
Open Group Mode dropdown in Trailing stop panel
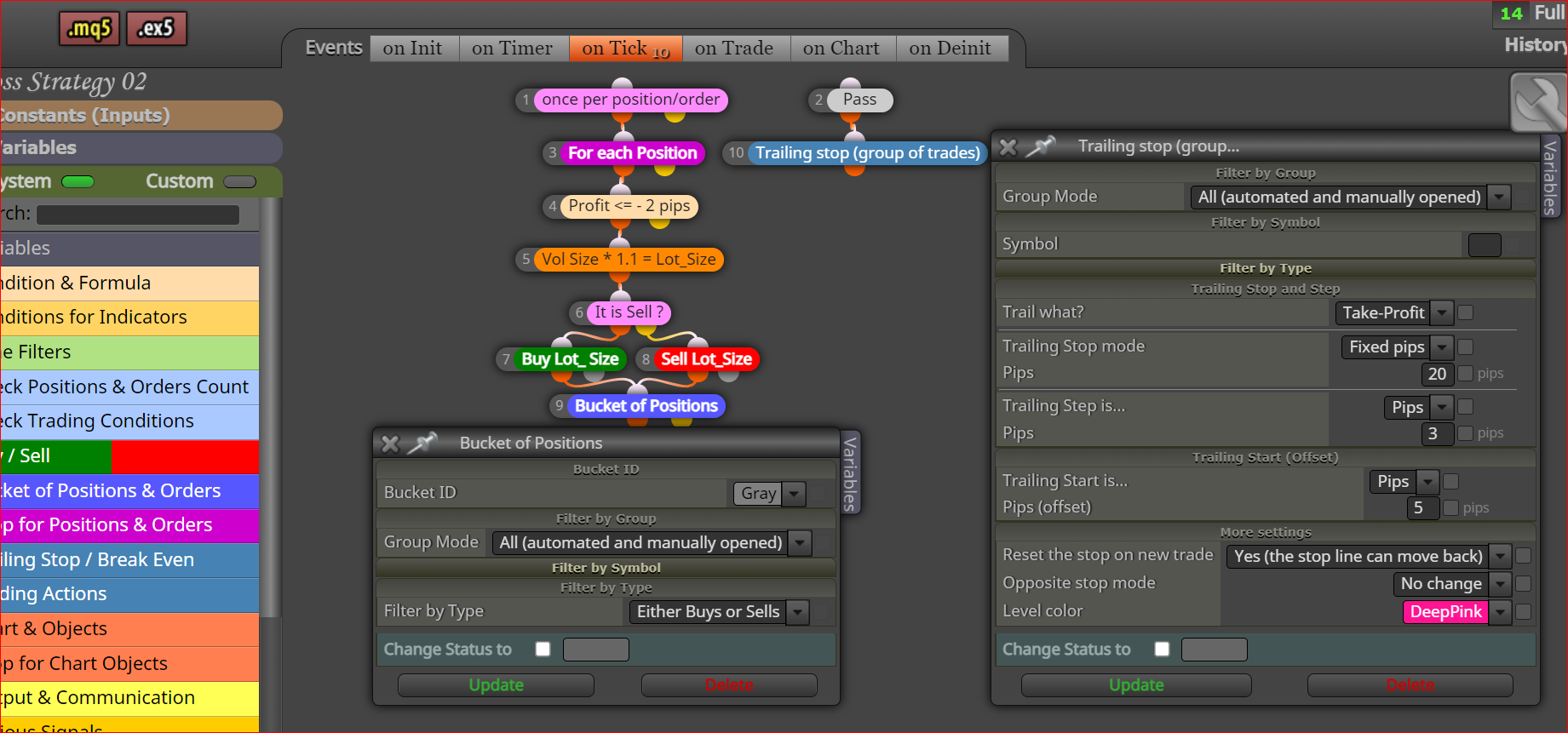(1350, 197)
